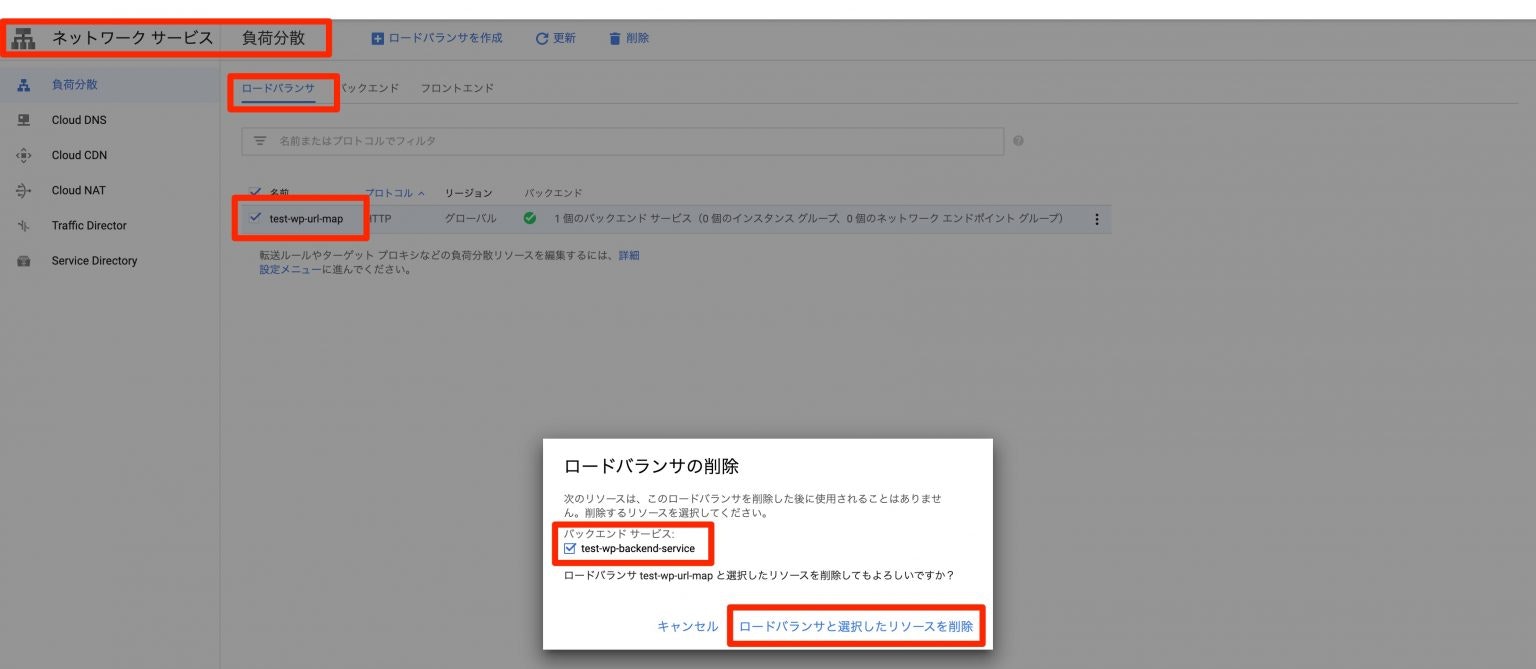Image resolution: width=1536 pixels, height=669 pixels.
Task: Open Cloud CDN from the sidebar
Action: click(78, 155)
